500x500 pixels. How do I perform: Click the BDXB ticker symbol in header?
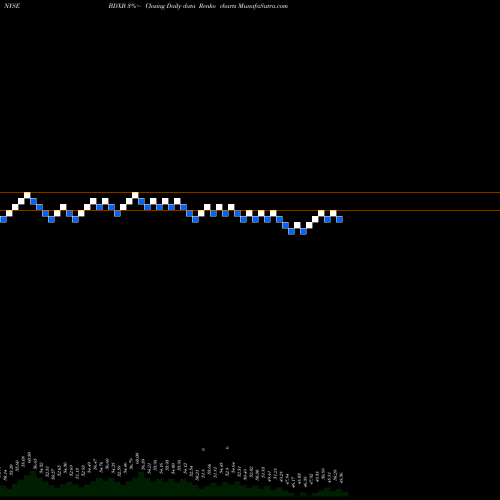(x=117, y=6)
